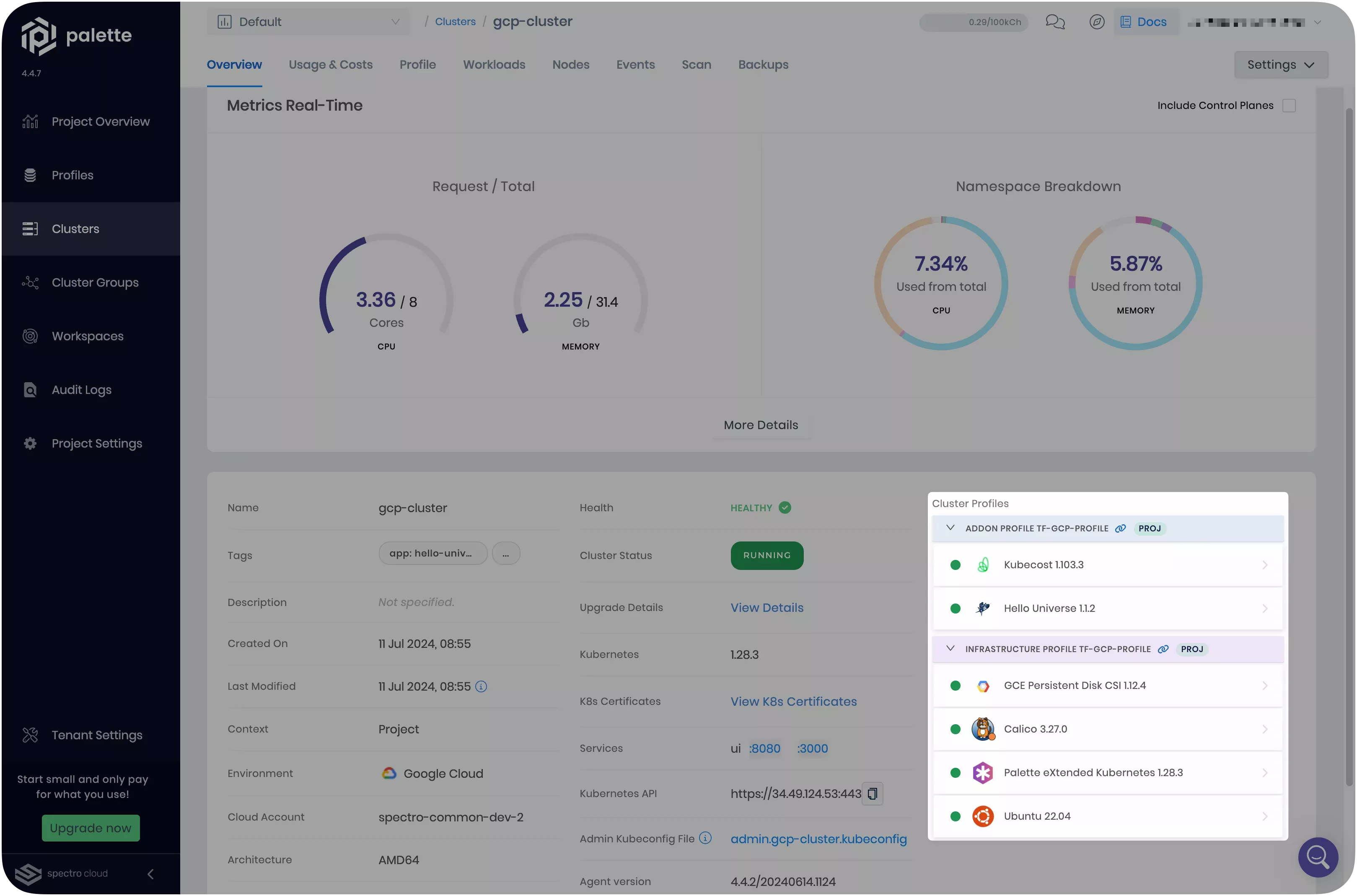
Task: Select the Overview tab
Action: click(x=234, y=65)
